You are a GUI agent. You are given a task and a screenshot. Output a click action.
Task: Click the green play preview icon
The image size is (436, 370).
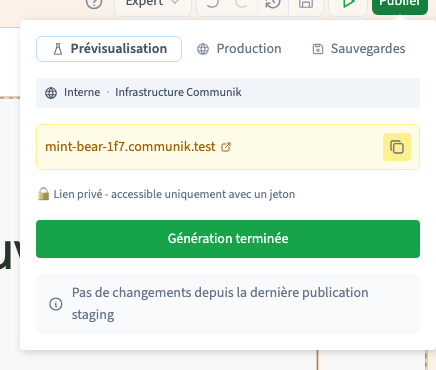(x=348, y=3)
